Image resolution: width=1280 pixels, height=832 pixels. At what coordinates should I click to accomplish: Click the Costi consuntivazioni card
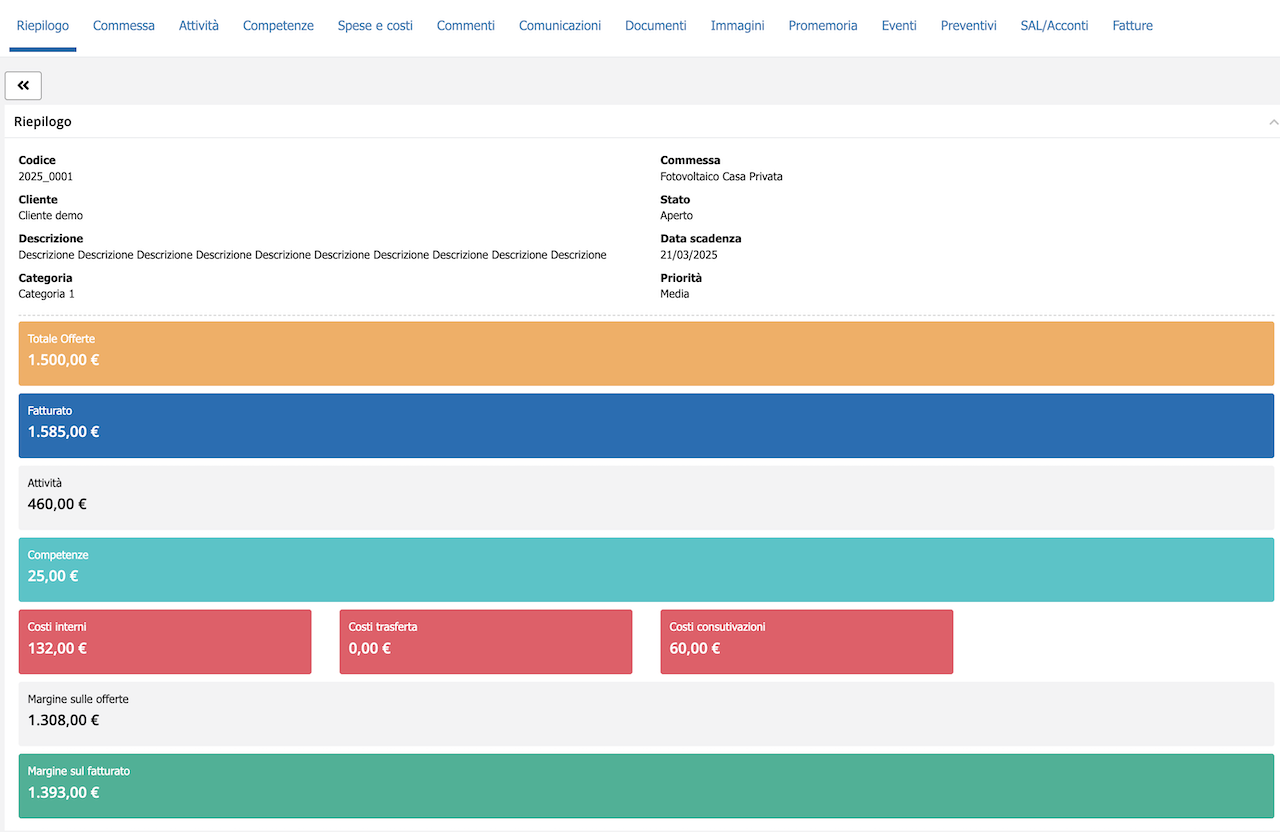click(x=807, y=641)
